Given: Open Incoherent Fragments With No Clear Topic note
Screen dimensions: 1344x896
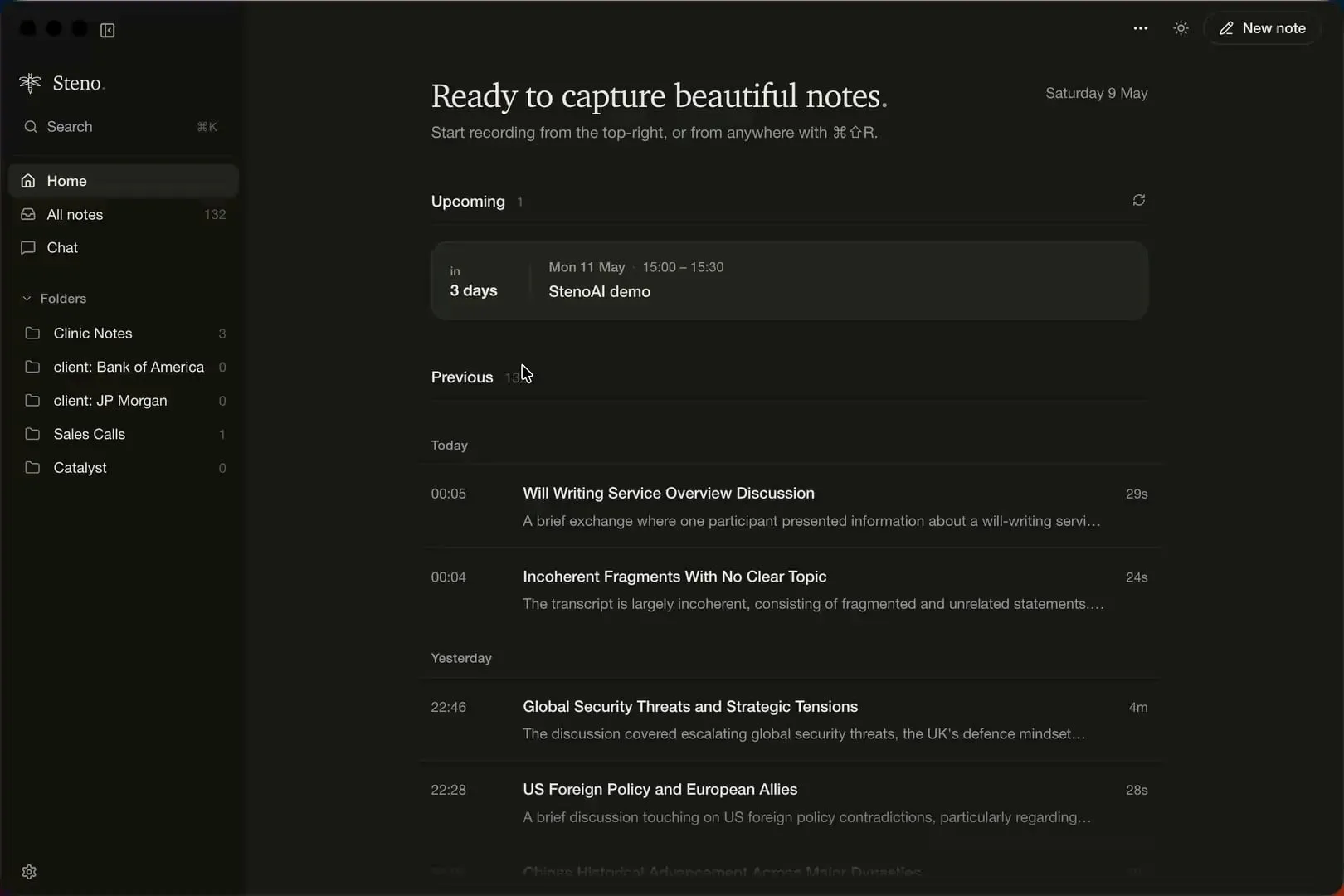Looking at the screenshot, I should (790, 590).
